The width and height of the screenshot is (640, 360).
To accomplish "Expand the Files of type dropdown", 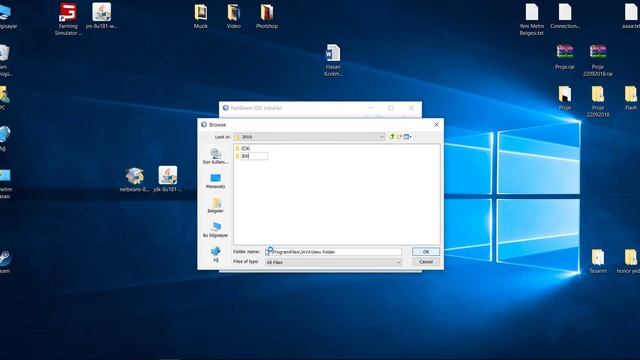I will [398, 262].
